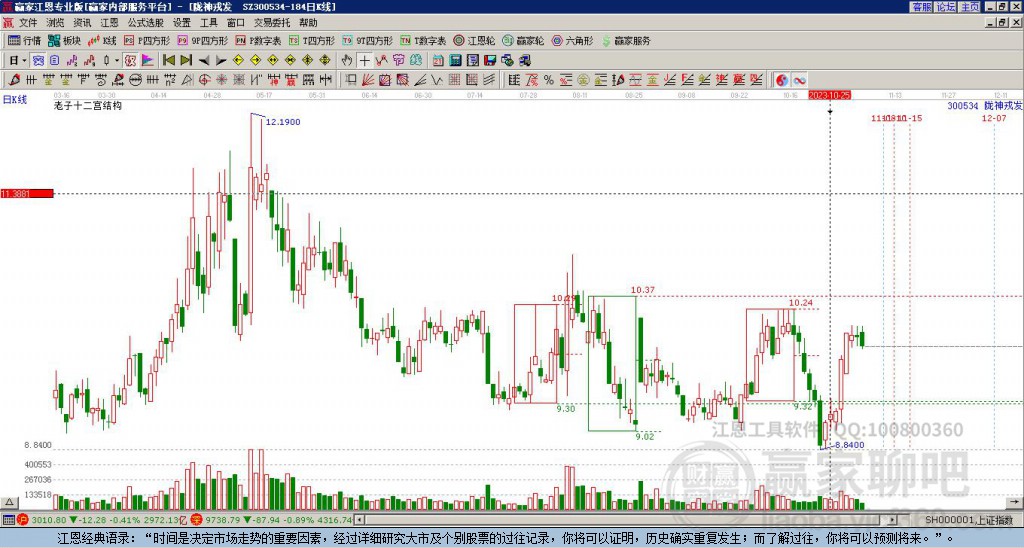Viewport: 1024px width, 548px height.
Task: Open 赢家服务 service with dollar icon
Action: point(626,40)
